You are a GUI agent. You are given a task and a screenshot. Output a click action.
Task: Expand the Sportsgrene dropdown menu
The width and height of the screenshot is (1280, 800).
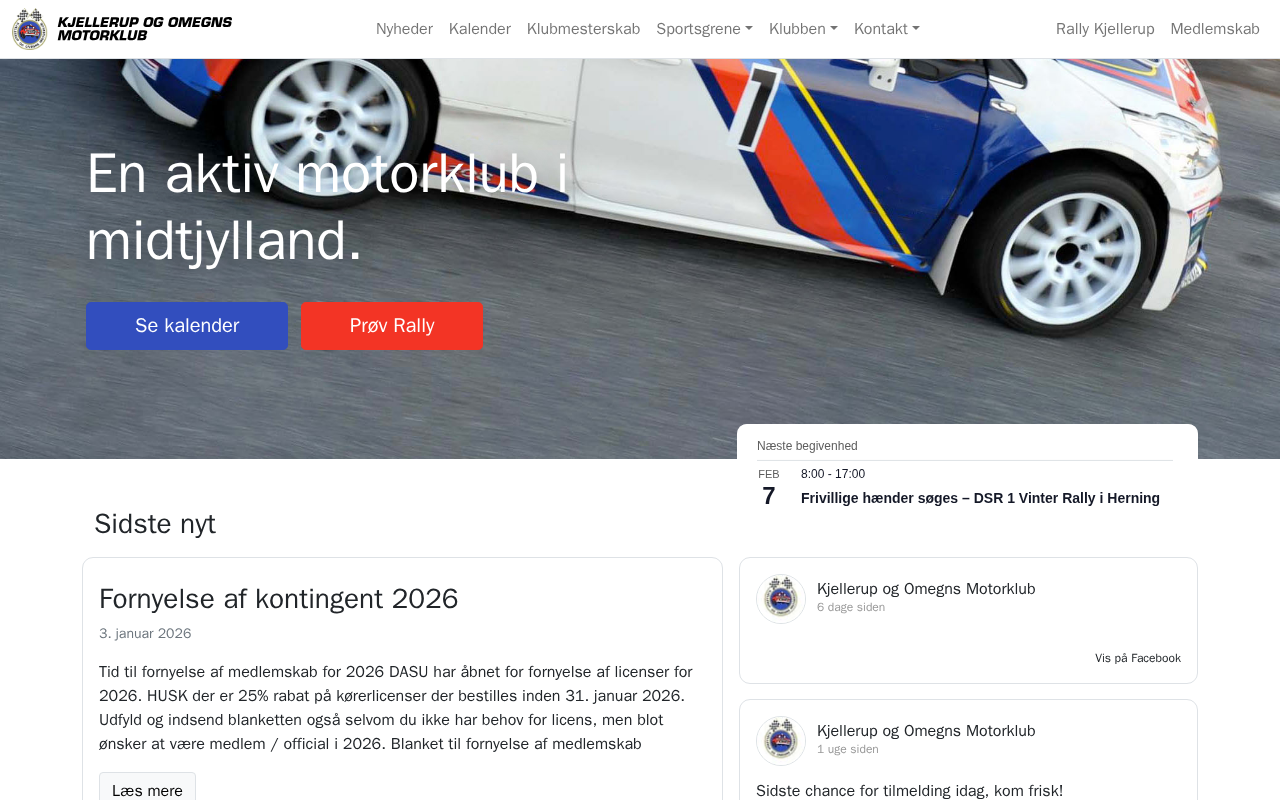[704, 29]
